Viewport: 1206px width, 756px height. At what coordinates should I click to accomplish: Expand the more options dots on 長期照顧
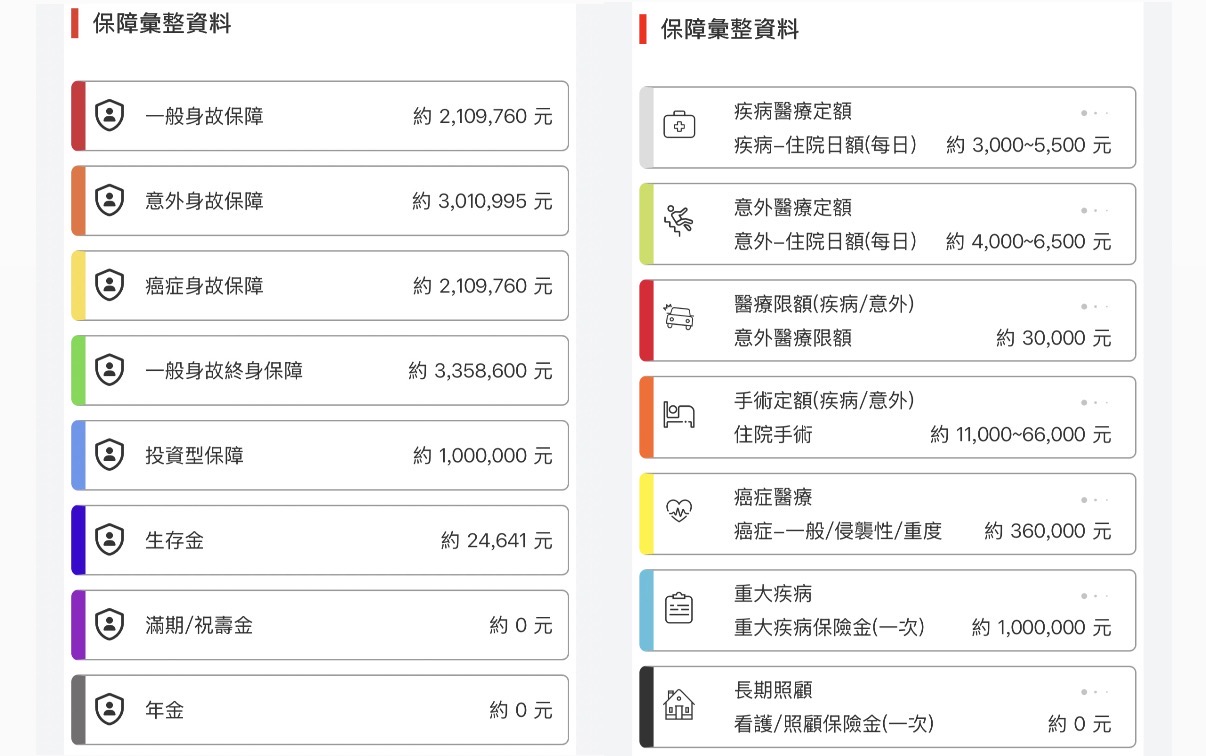point(1095,692)
